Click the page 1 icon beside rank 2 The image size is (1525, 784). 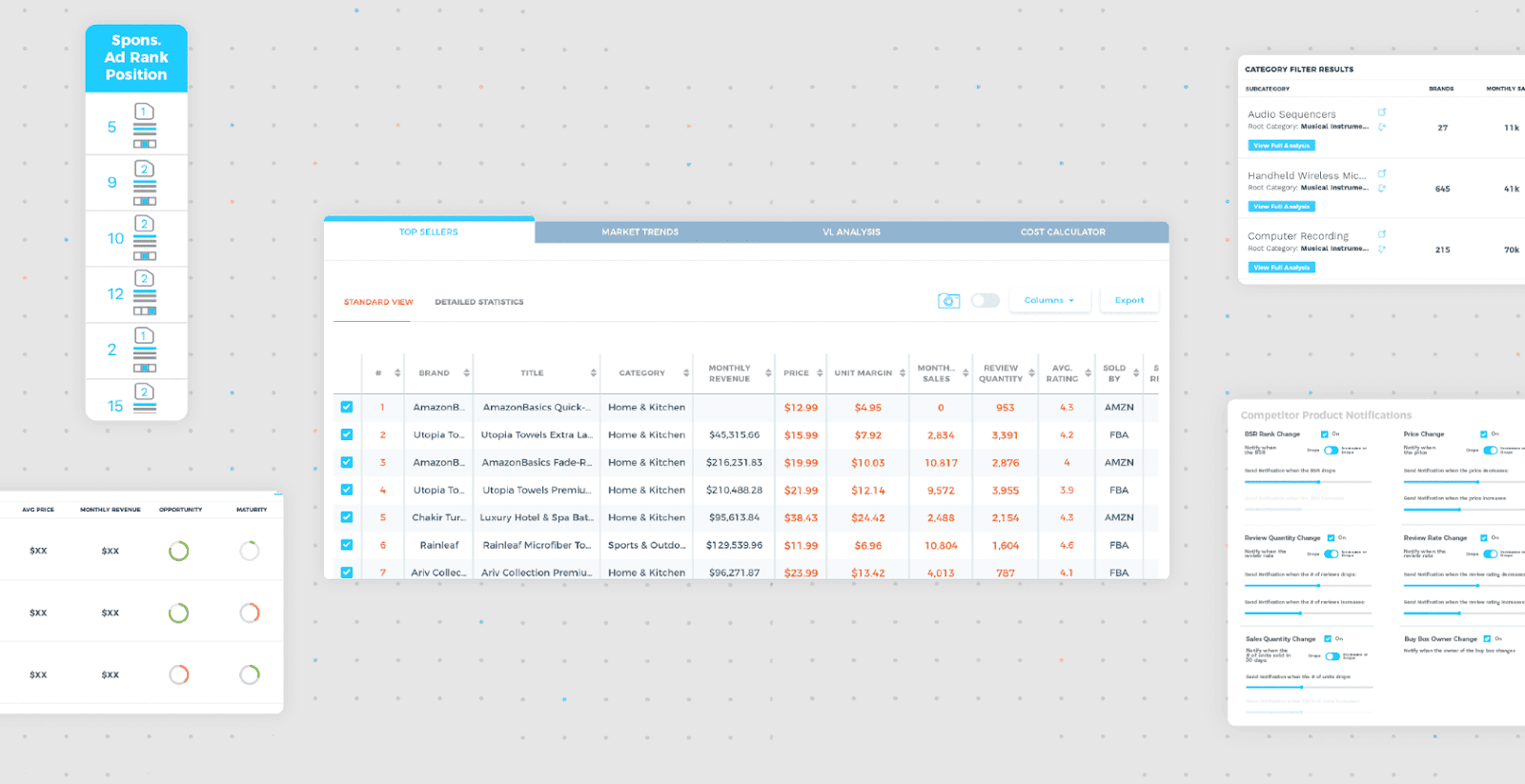144,336
